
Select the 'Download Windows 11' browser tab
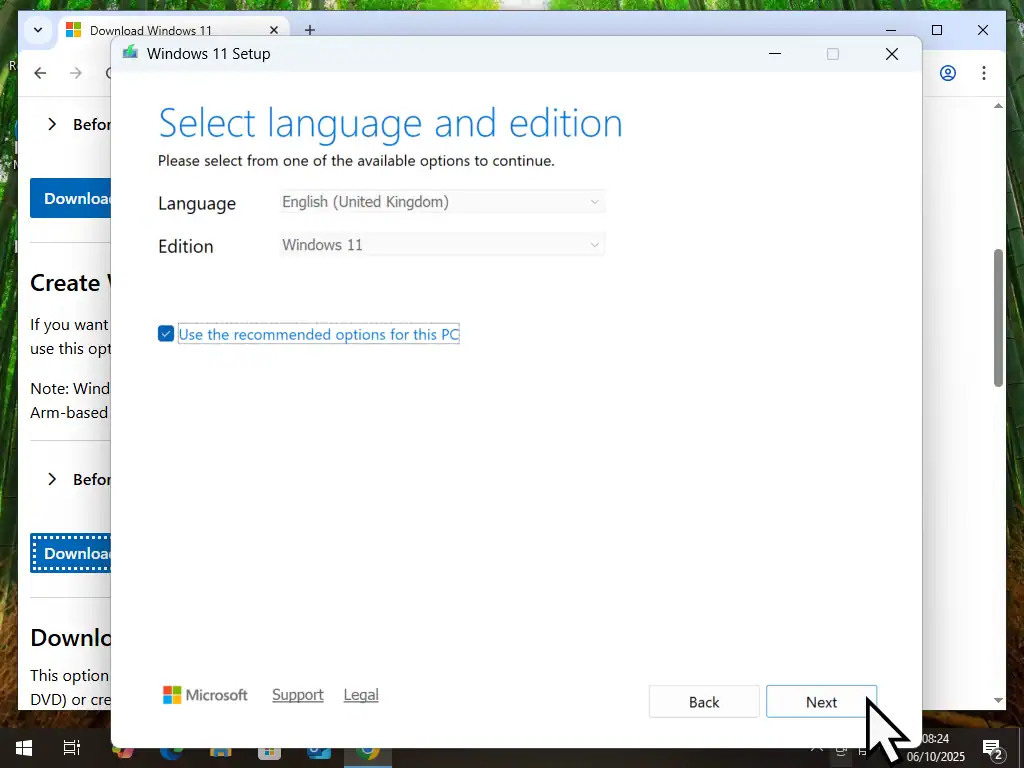tap(150, 30)
